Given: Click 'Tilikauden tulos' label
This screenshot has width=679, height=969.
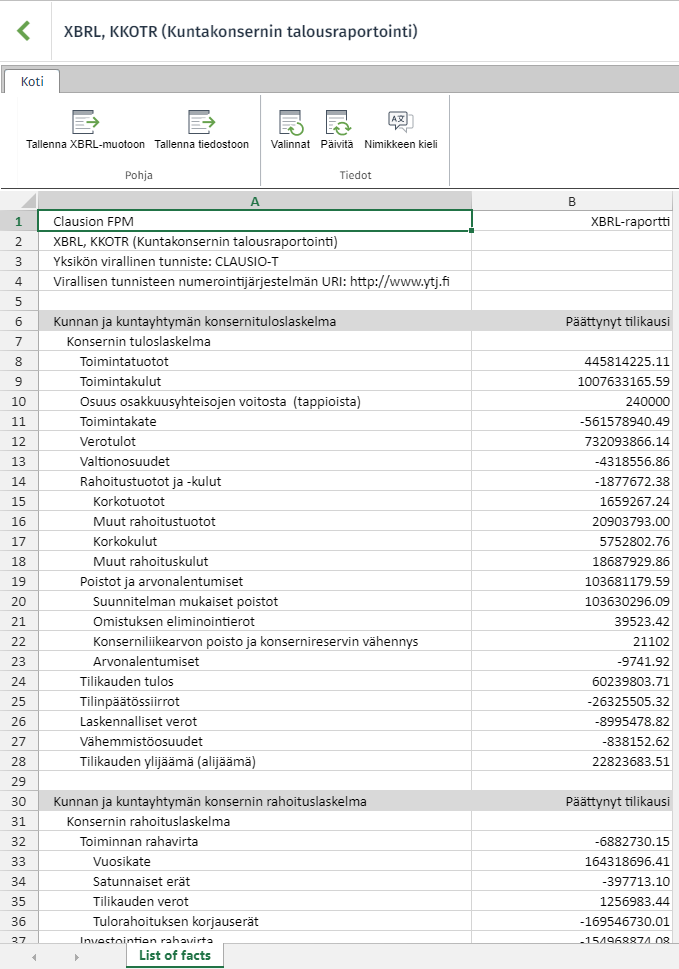Looking at the screenshot, I should 127,681.
